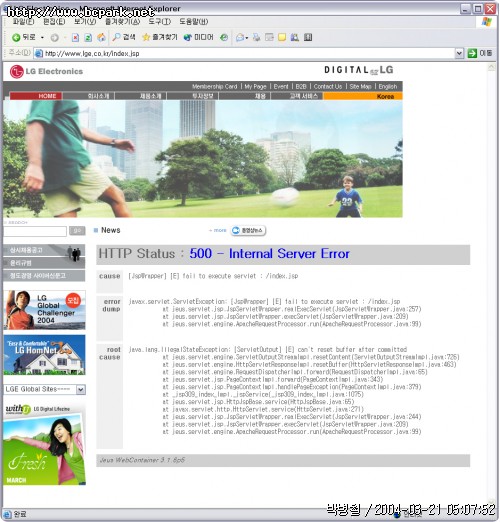Click the News more link
This screenshot has height=522, width=500.
pos(218,230)
